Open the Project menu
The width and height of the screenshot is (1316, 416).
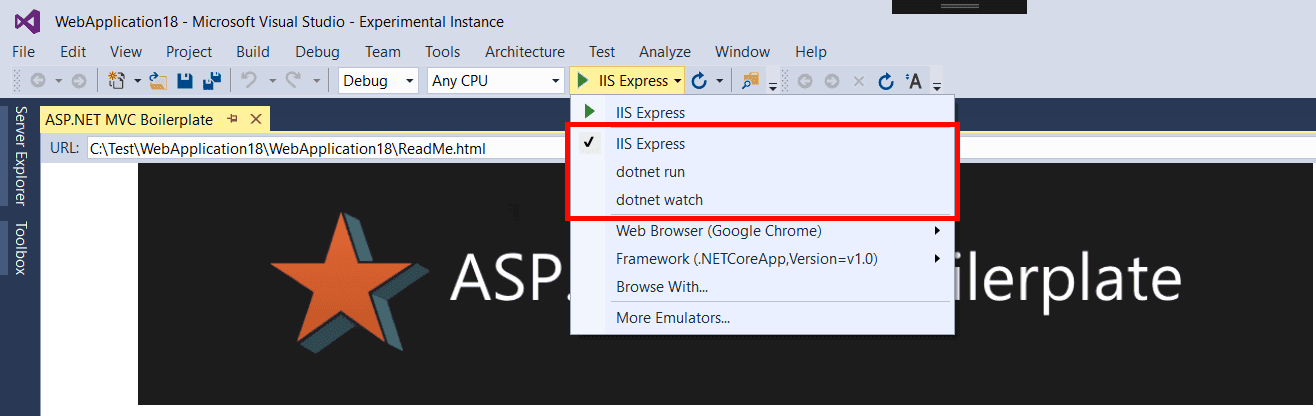189,52
